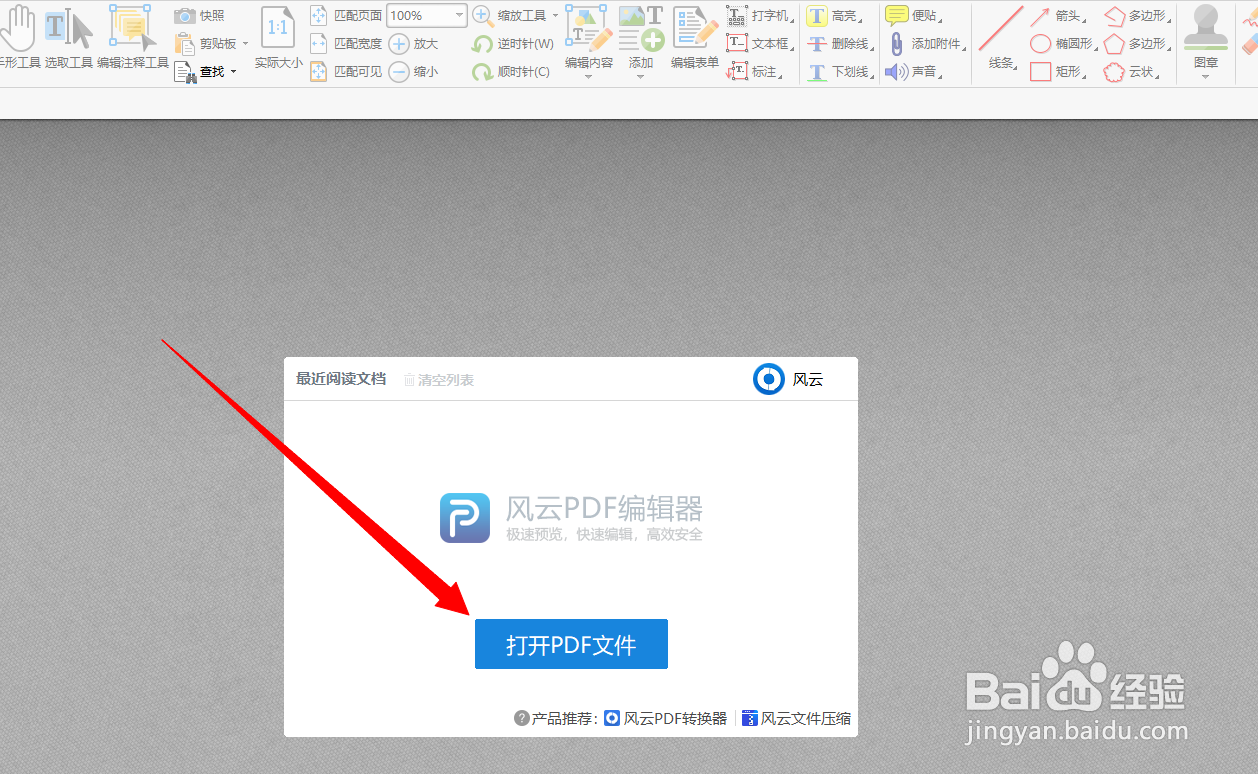
Task: Rotate clockwise with 顺时针(C)
Action: pos(511,71)
